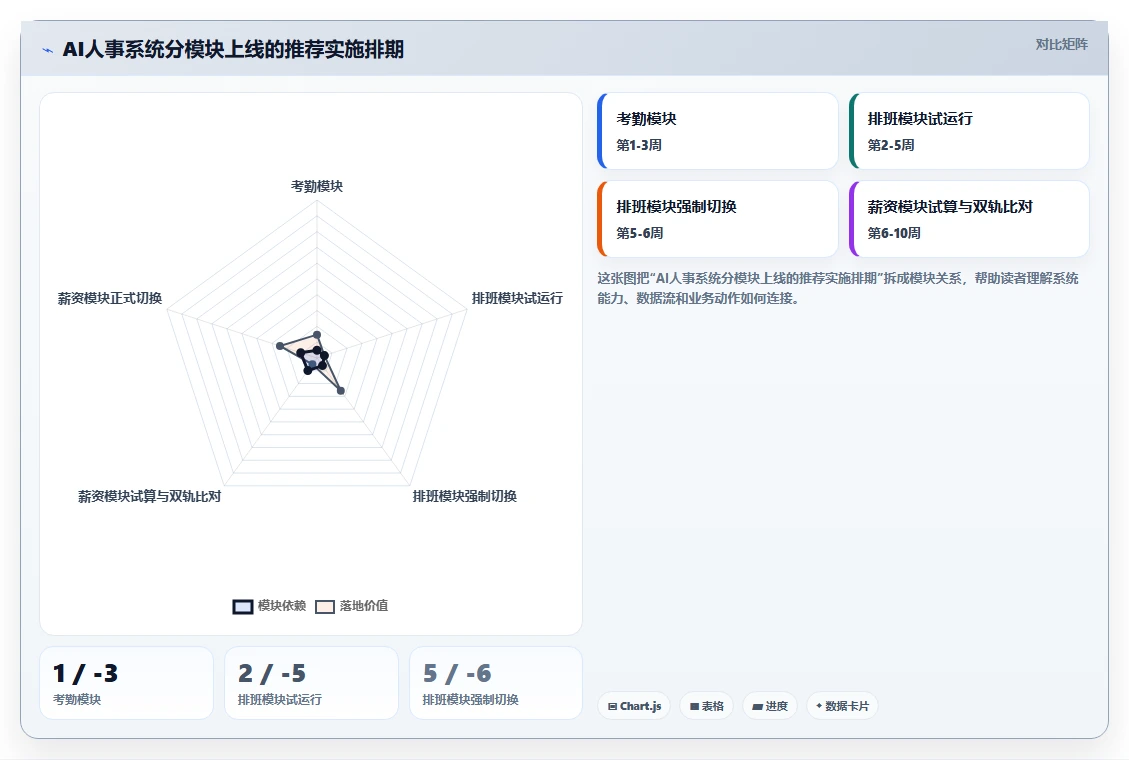The width and height of the screenshot is (1129, 760).
Task: Click the chart title AI人事系统分模块上线的推荐实施排期
Action: [233, 50]
